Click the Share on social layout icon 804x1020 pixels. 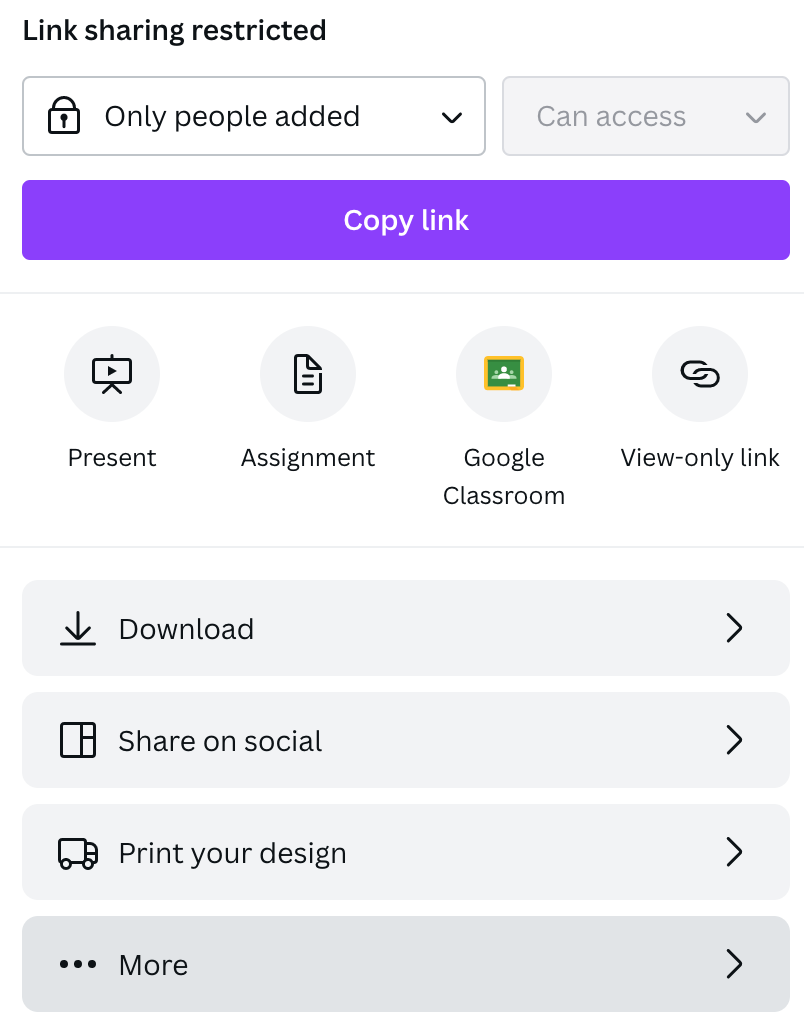(78, 740)
